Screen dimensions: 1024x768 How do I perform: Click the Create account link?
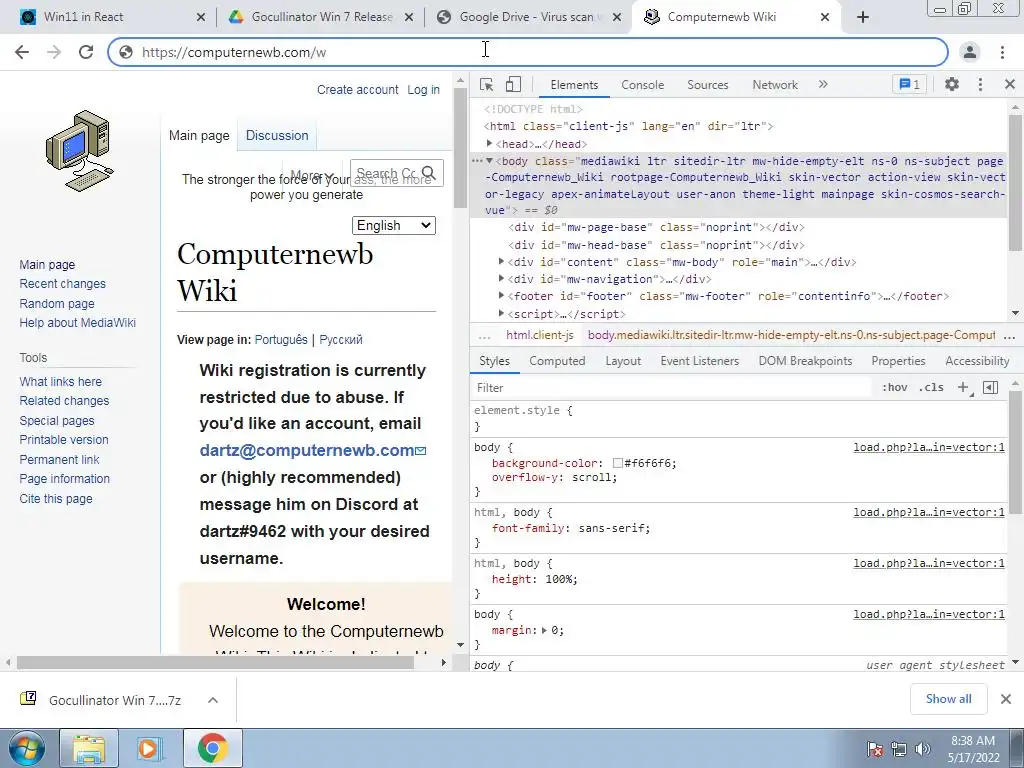point(357,89)
